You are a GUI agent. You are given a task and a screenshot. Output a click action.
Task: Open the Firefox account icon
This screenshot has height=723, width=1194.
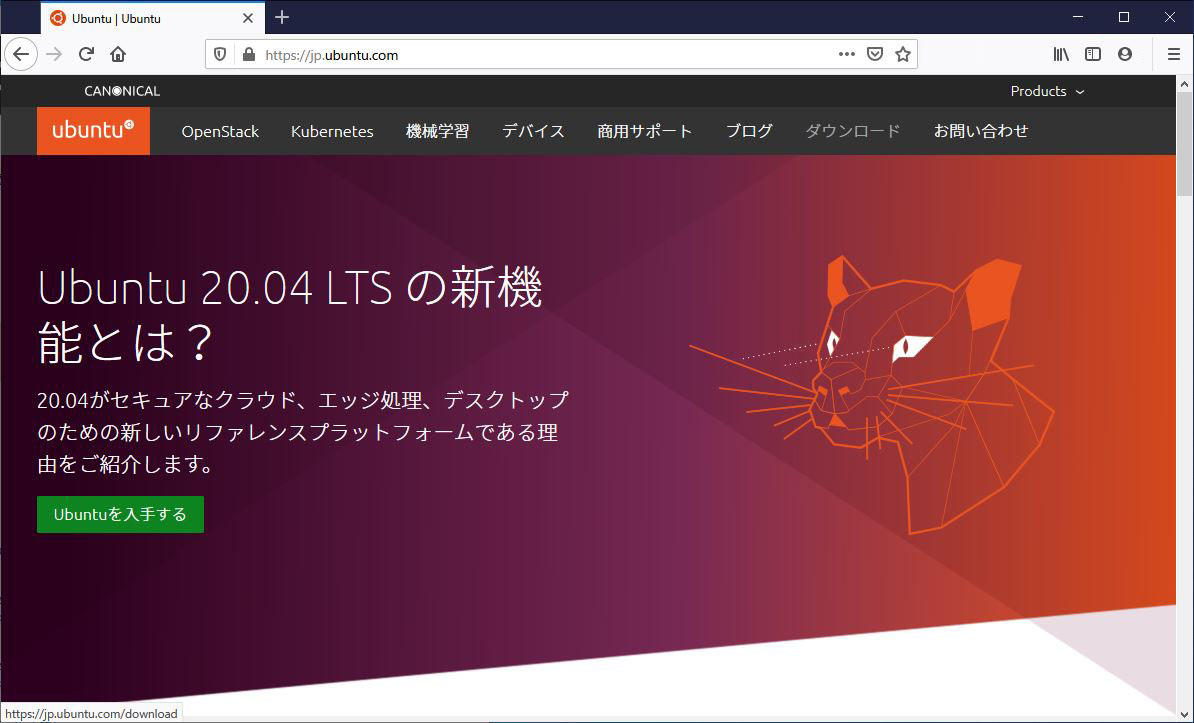click(x=1125, y=54)
